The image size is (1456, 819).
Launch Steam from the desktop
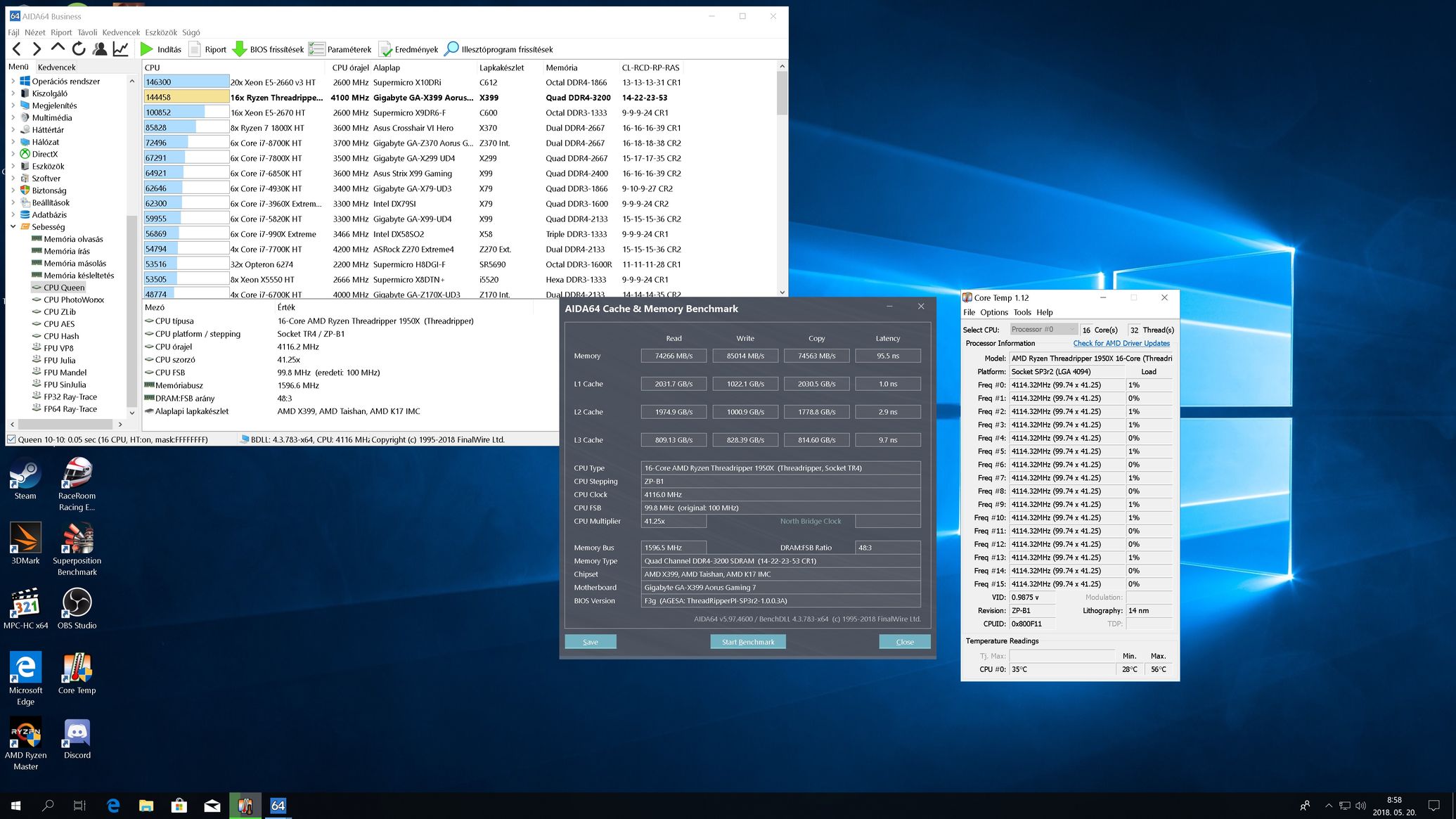(25, 479)
